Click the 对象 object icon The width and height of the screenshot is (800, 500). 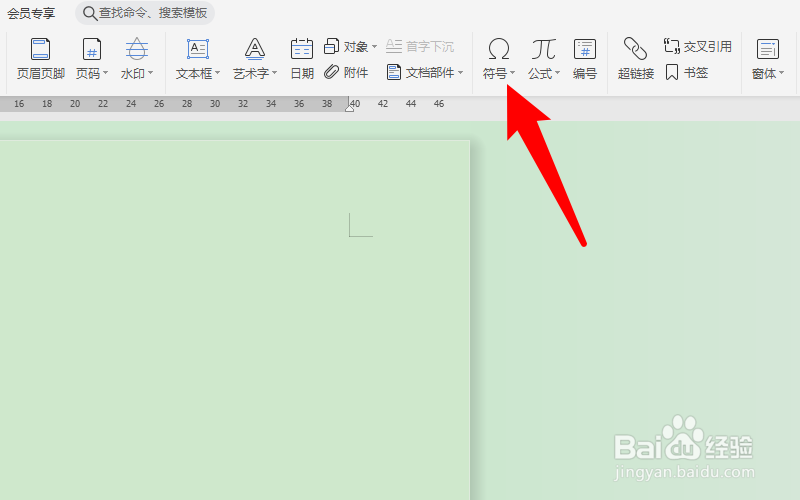click(332, 46)
